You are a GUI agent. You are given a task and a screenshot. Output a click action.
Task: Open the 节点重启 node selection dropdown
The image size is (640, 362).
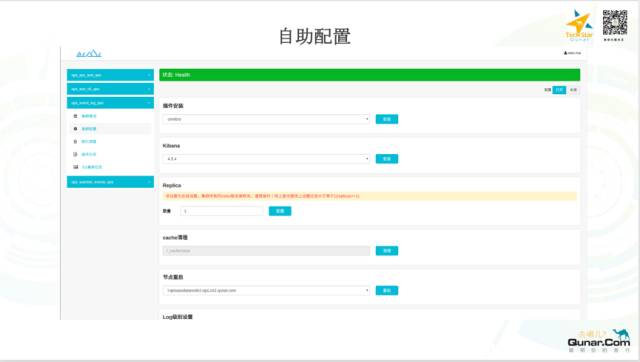(x=267, y=291)
